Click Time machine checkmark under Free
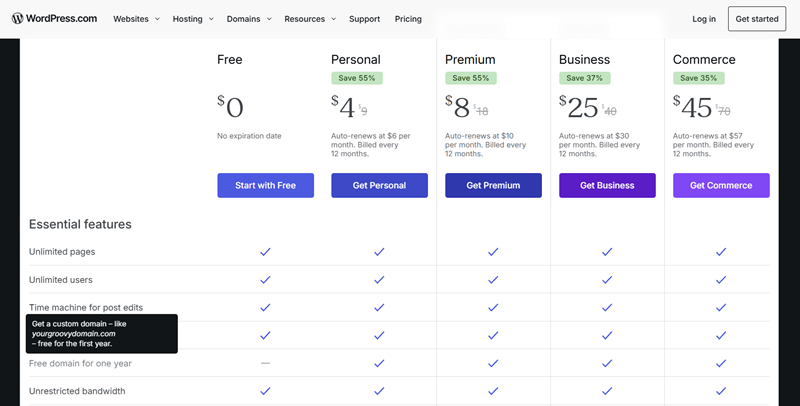Viewport: 800px width, 406px height. [x=265, y=308]
